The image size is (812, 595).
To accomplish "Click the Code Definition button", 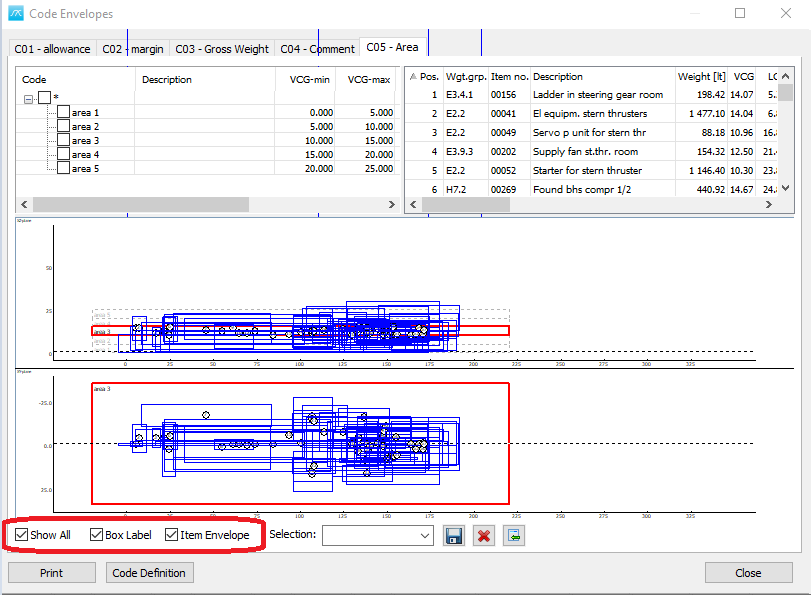I will (149, 573).
